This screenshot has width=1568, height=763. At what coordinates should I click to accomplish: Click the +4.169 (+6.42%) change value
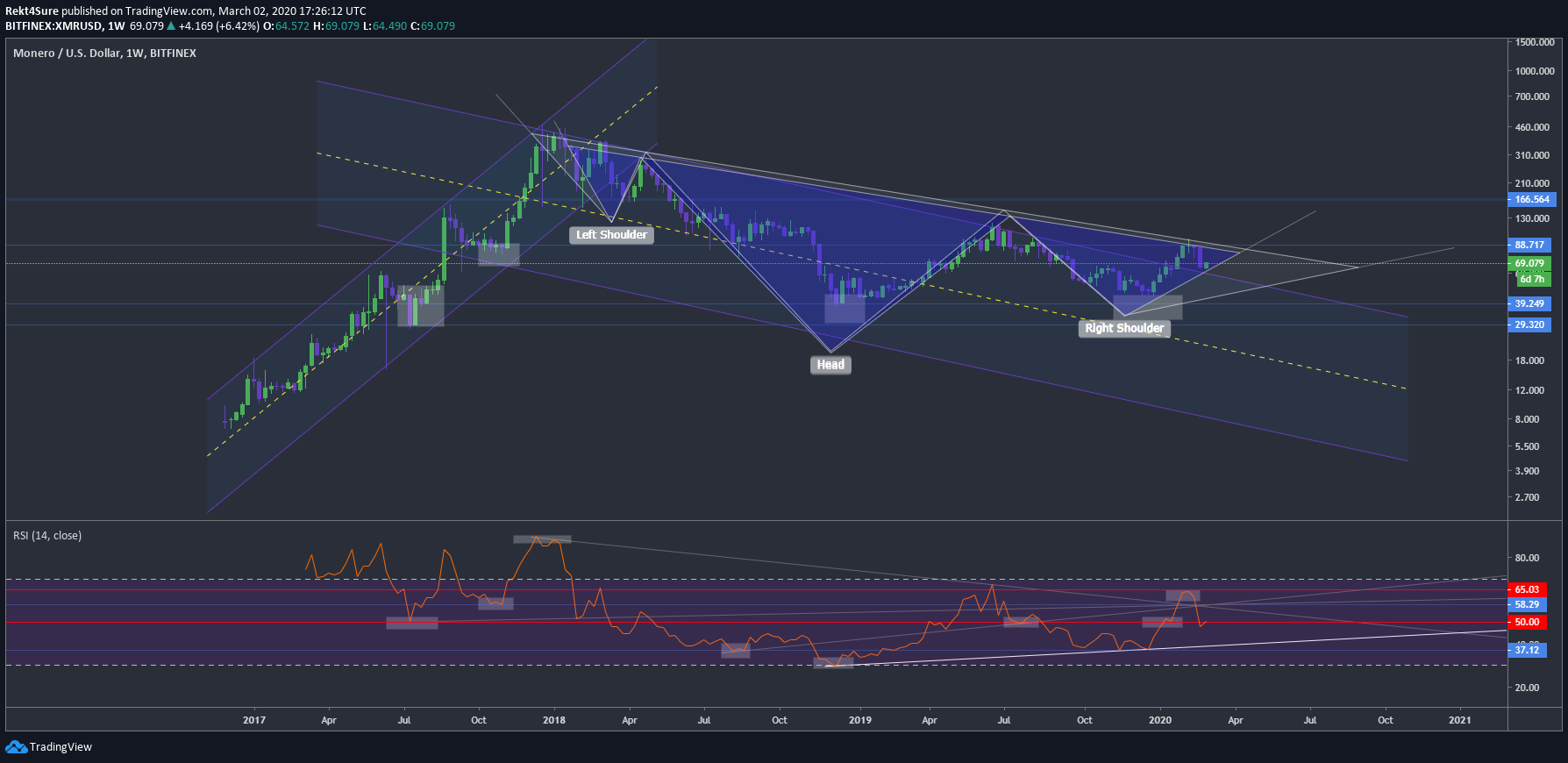(x=219, y=26)
